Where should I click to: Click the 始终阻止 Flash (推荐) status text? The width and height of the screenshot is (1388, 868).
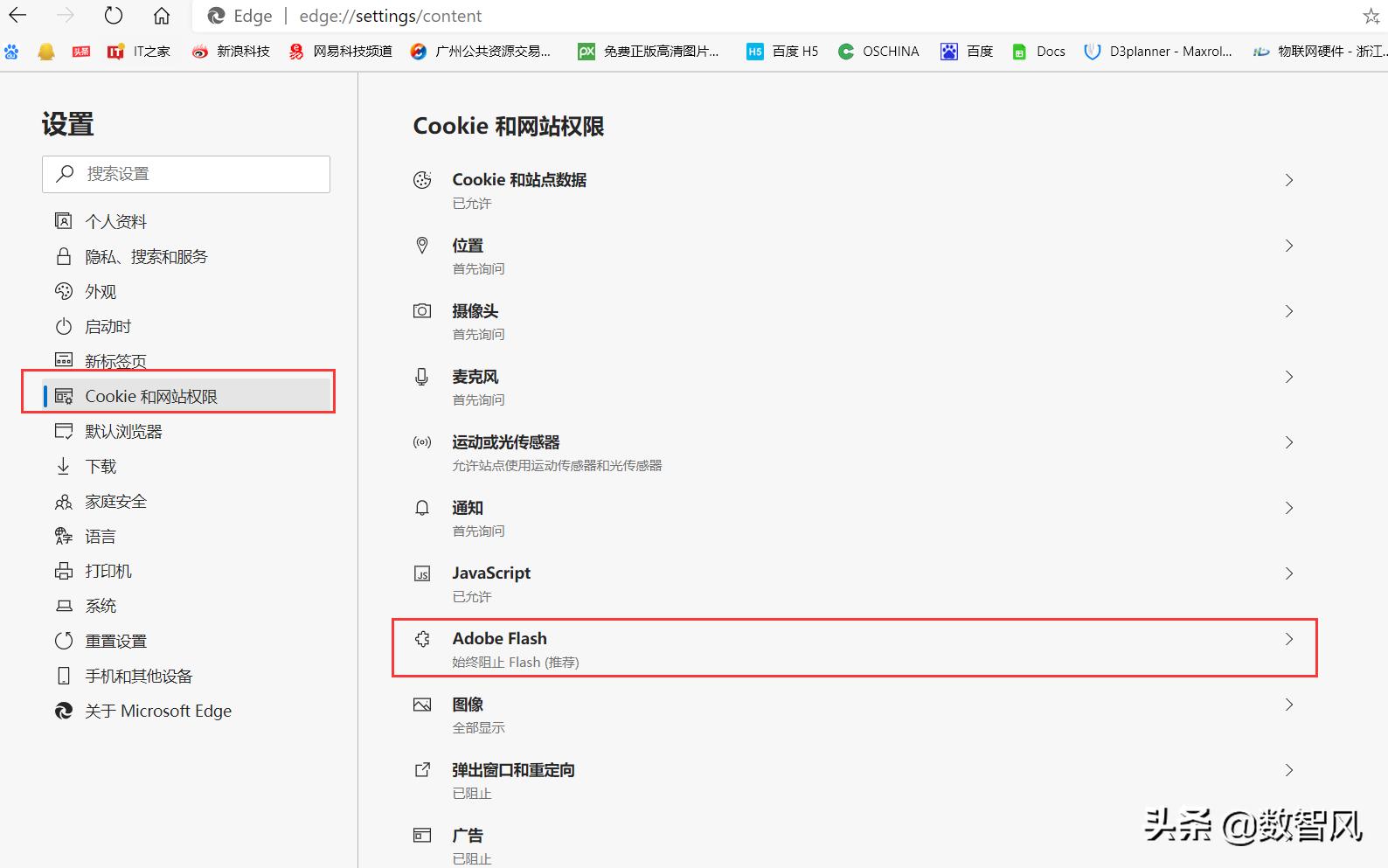coord(516,663)
